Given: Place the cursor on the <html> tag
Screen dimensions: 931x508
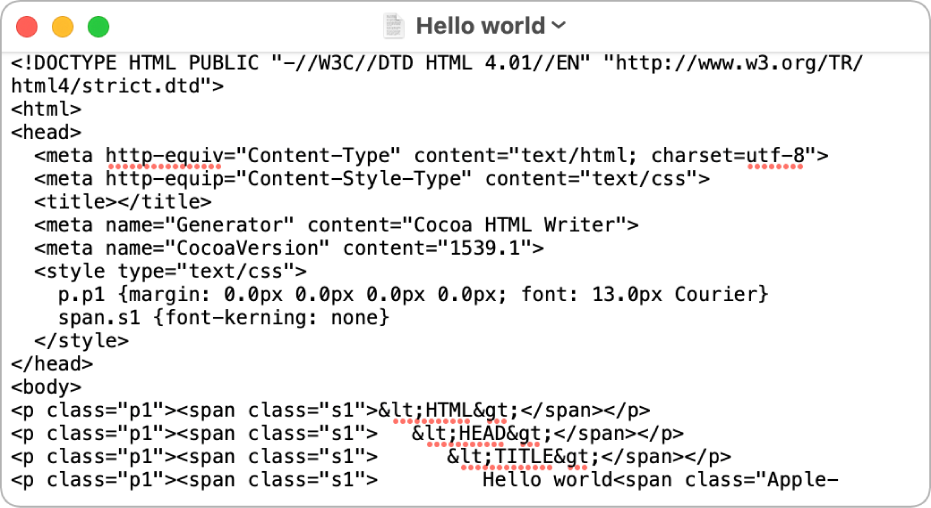Looking at the screenshot, I should pos(46,109).
